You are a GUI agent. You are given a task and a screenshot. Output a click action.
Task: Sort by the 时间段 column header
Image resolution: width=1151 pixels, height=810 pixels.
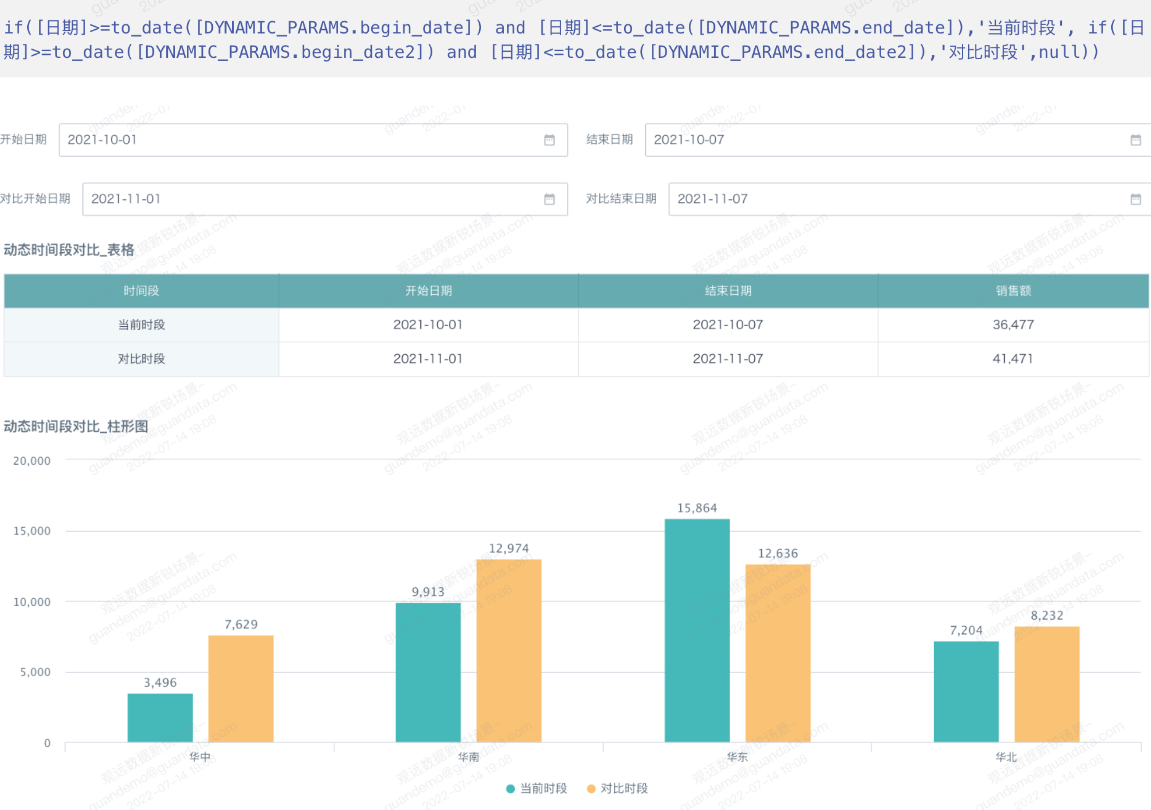pos(141,291)
